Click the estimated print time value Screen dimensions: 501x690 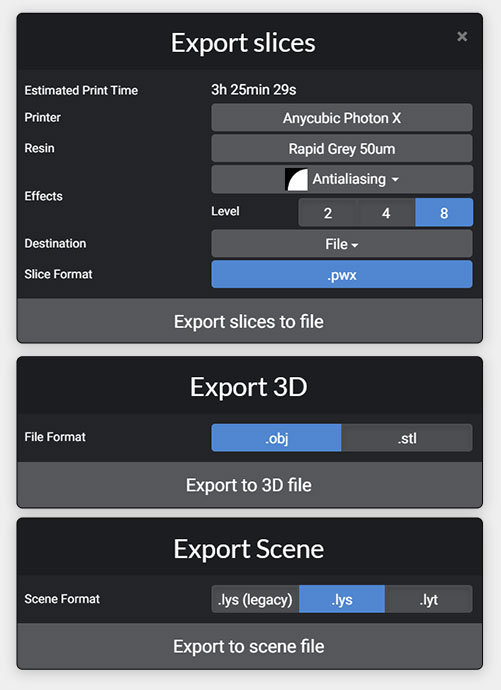pyautogui.click(x=254, y=90)
